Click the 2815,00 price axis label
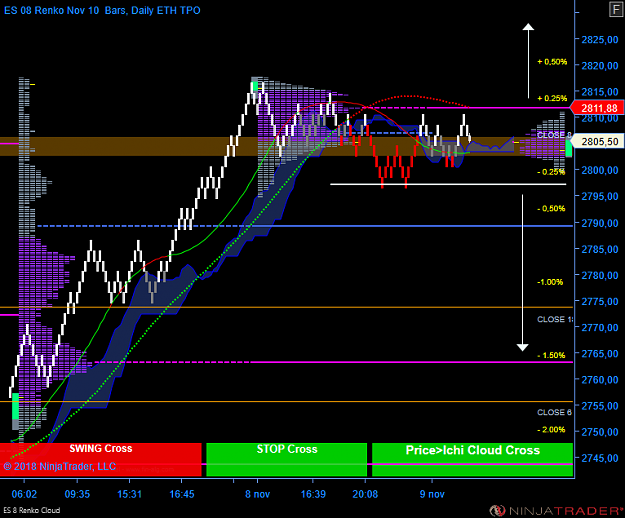The image size is (625, 518). (x=600, y=92)
